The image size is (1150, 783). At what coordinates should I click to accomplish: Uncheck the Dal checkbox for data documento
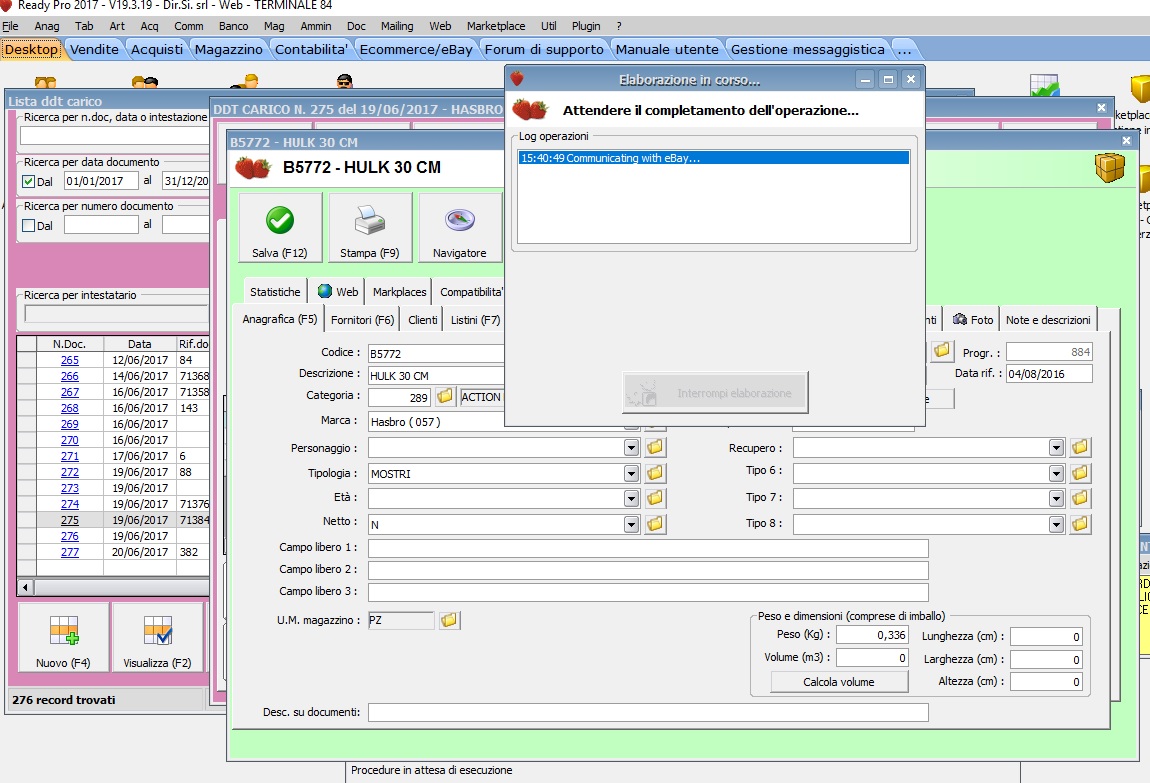coord(29,182)
